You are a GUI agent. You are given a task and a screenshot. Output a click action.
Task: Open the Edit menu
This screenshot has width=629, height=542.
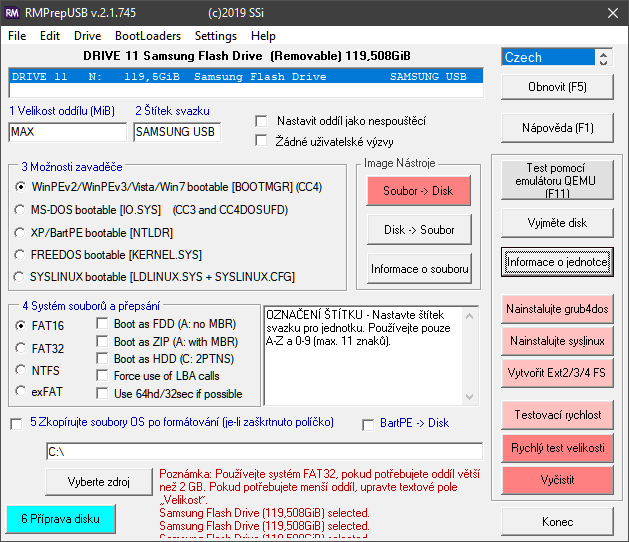coord(50,36)
